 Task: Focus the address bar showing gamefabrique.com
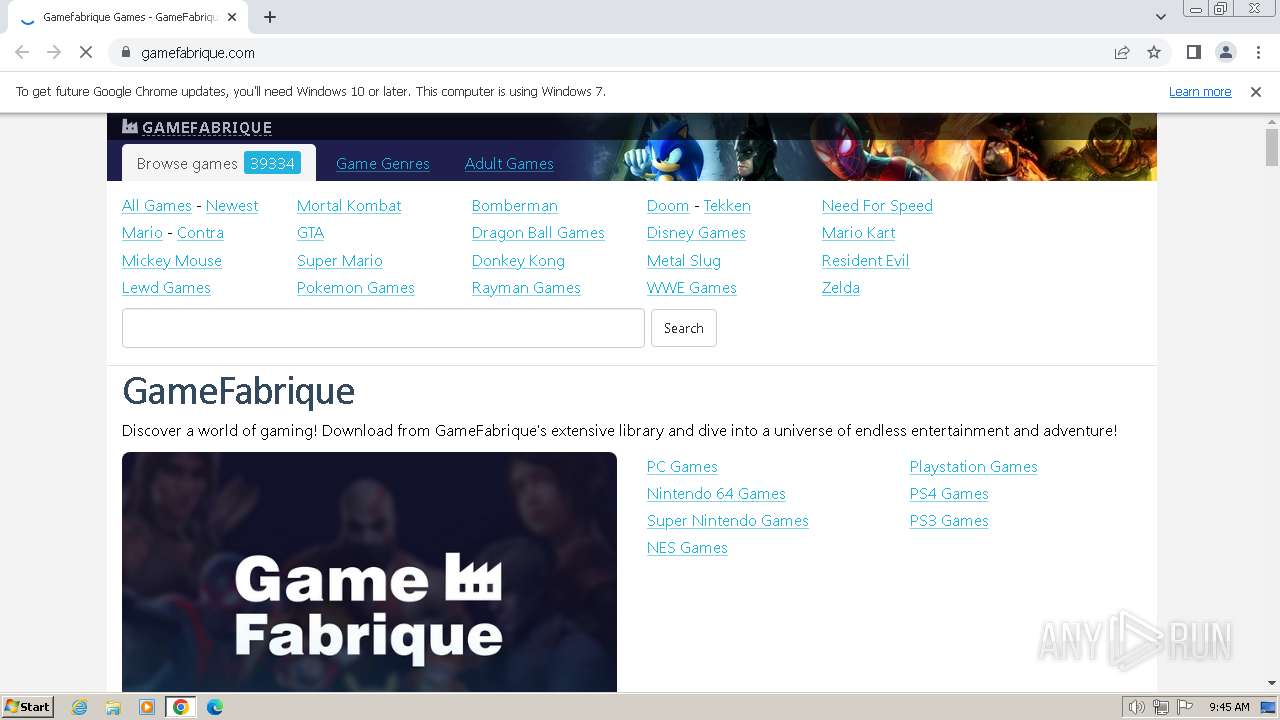tap(610, 52)
